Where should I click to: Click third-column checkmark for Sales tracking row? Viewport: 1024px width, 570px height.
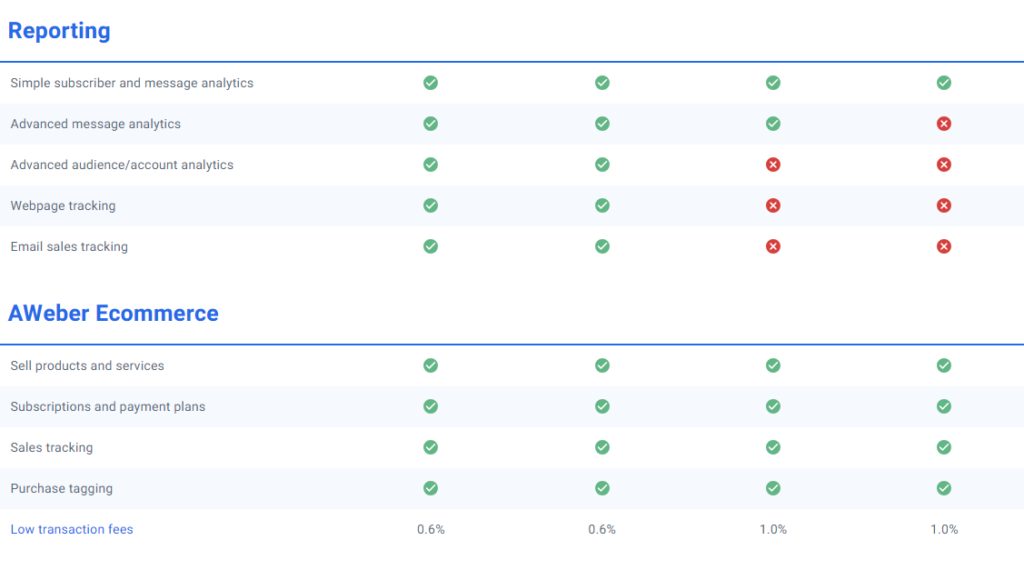coord(773,447)
